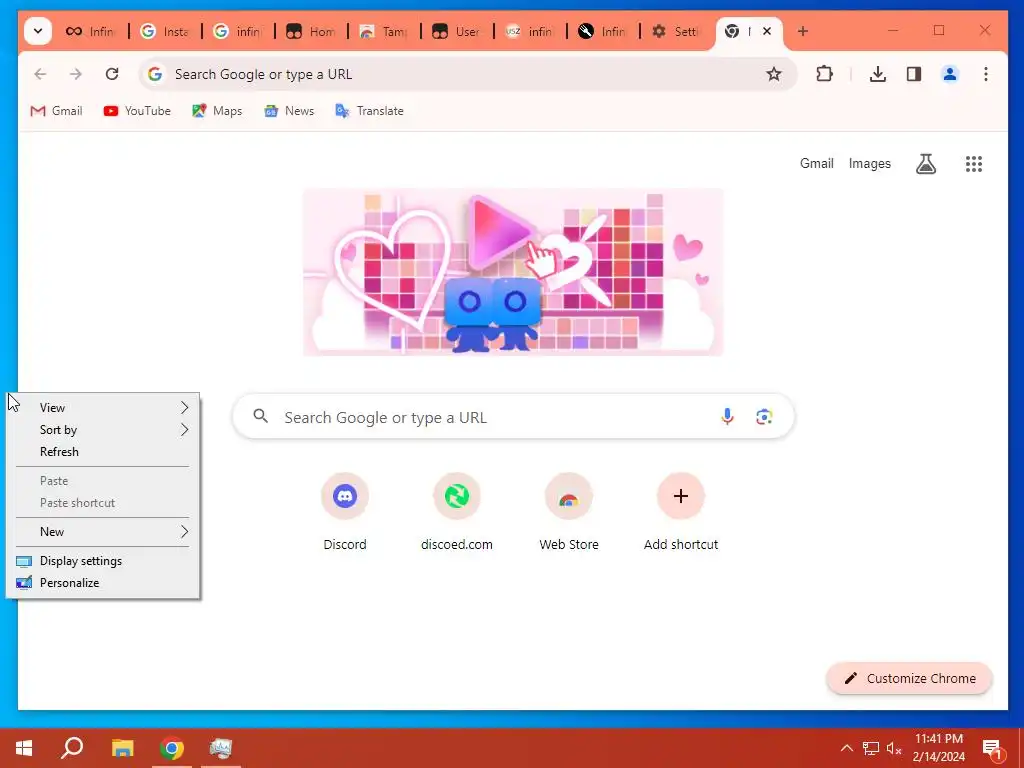Click Images link on new tab page

click(x=869, y=163)
